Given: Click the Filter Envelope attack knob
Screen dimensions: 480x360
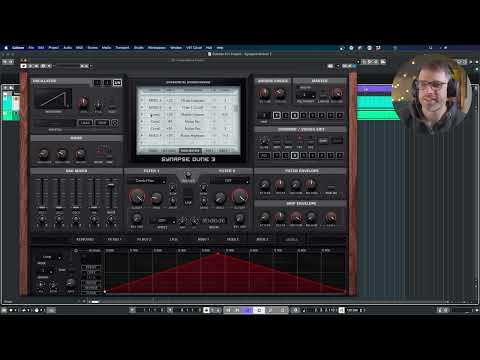Looking at the screenshot, I should coord(265,184).
